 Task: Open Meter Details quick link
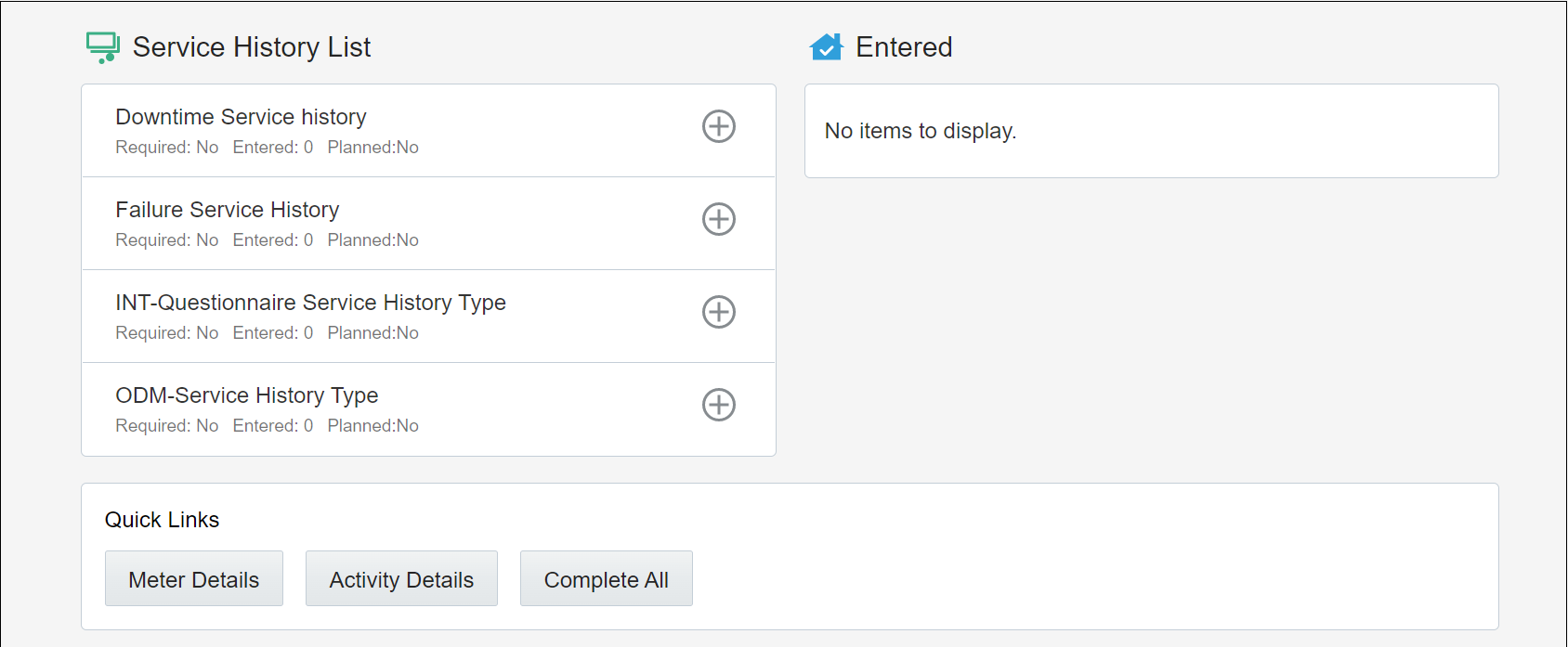click(x=193, y=579)
